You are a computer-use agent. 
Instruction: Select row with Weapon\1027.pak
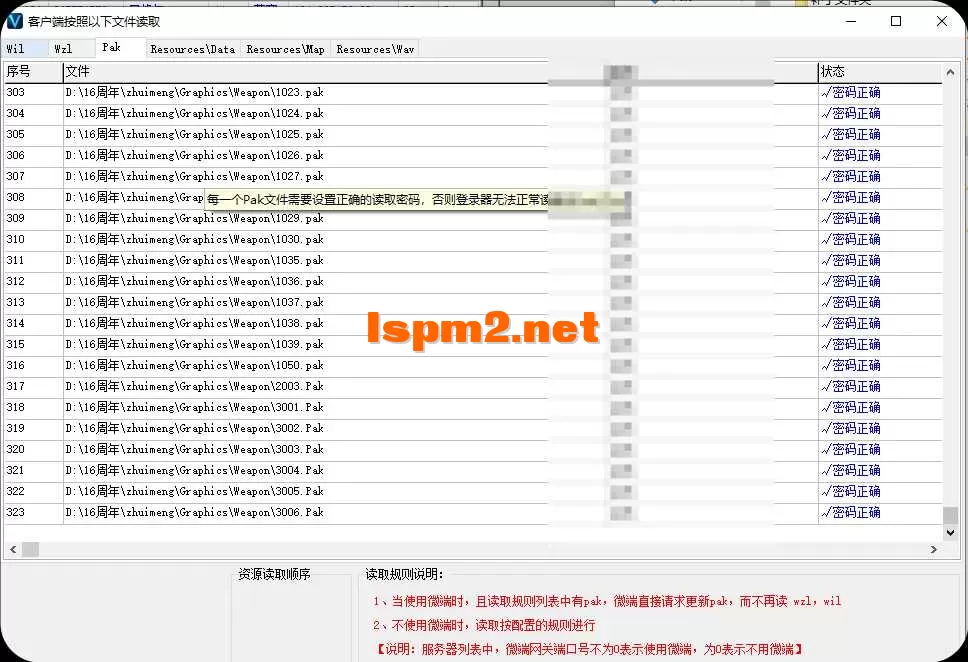click(x=474, y=177)
